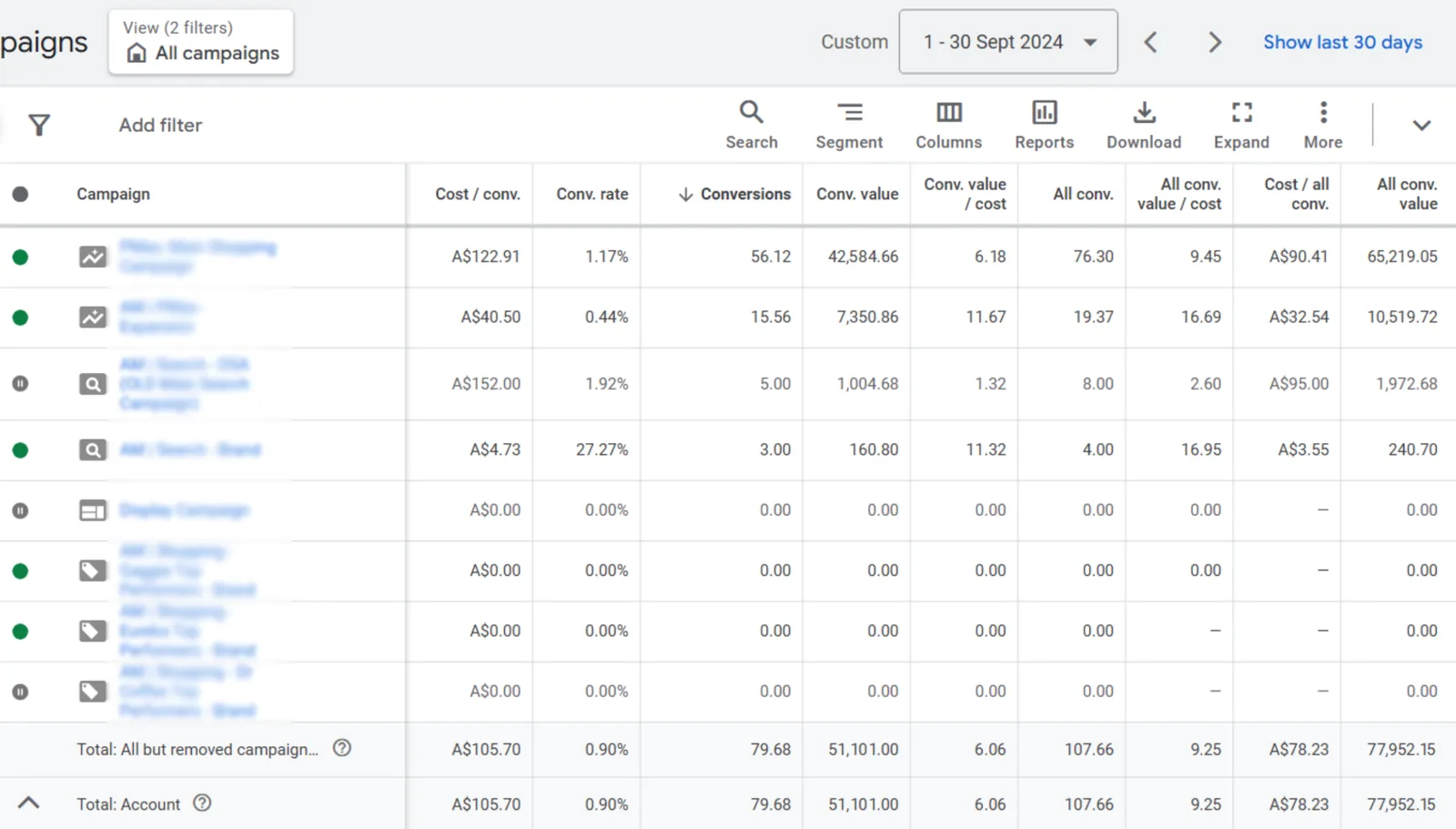Open help icon next to Total: Account

coord(202,803)
